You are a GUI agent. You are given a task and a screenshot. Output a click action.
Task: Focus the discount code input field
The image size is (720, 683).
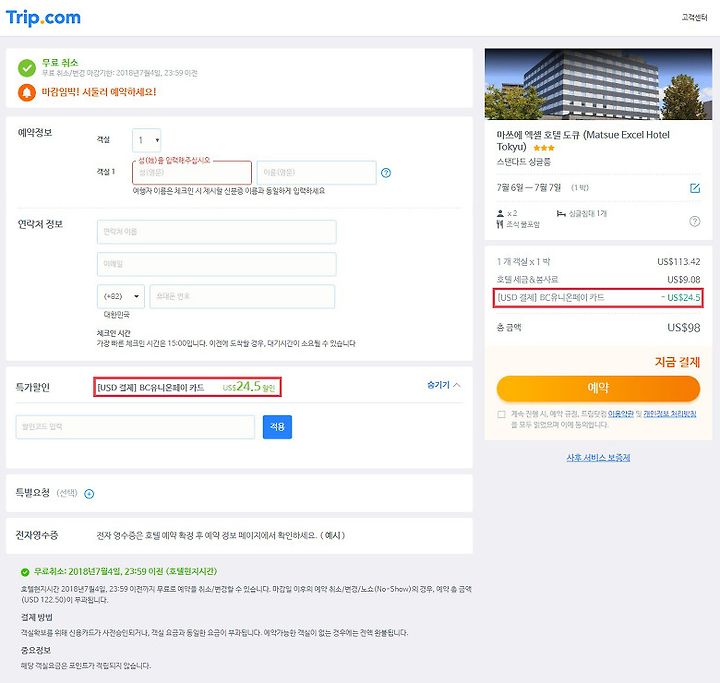click(135, 427)
